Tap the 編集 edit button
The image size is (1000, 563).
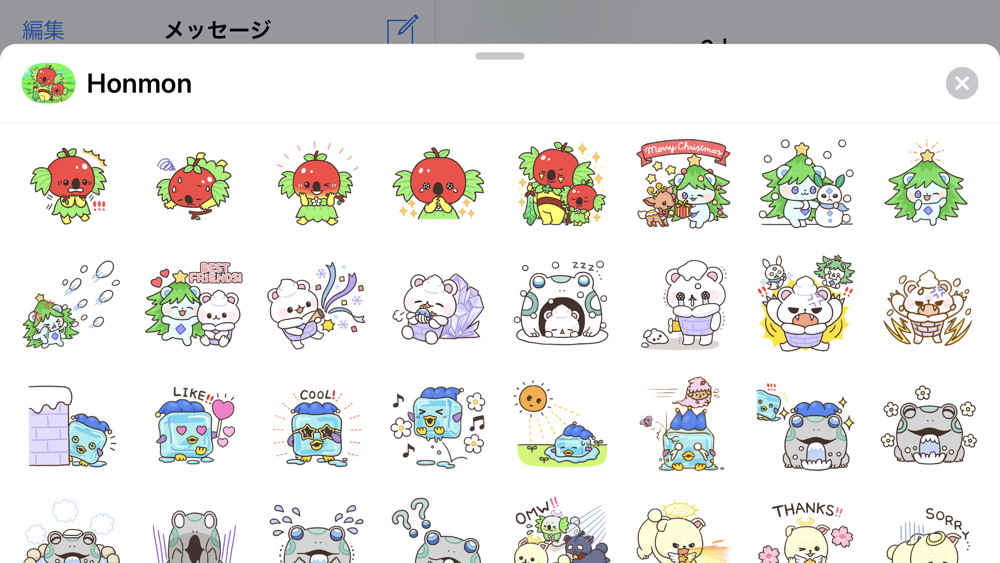coord(43,30)
